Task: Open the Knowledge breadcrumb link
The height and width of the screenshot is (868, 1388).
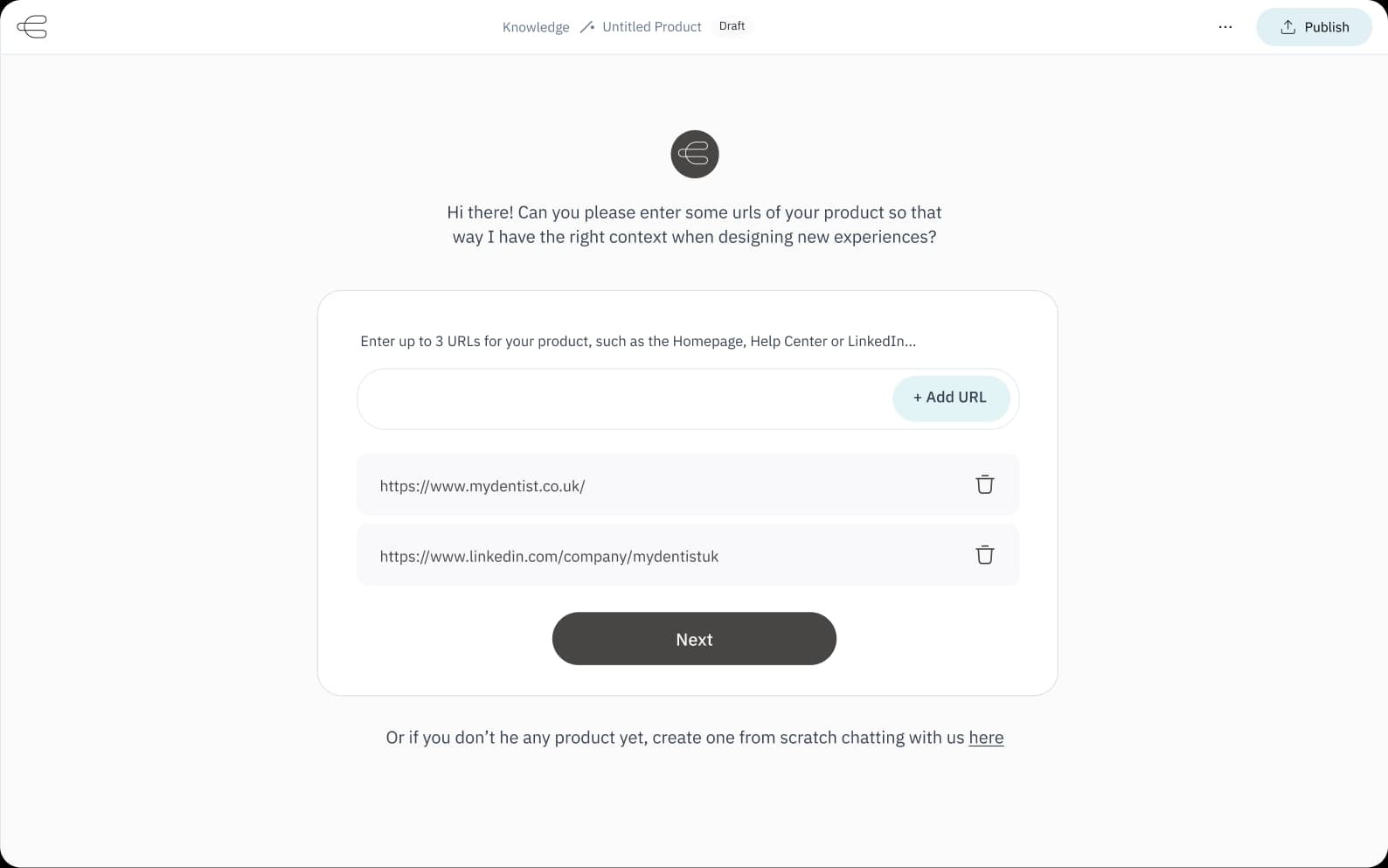Action: tap(535, 27)
